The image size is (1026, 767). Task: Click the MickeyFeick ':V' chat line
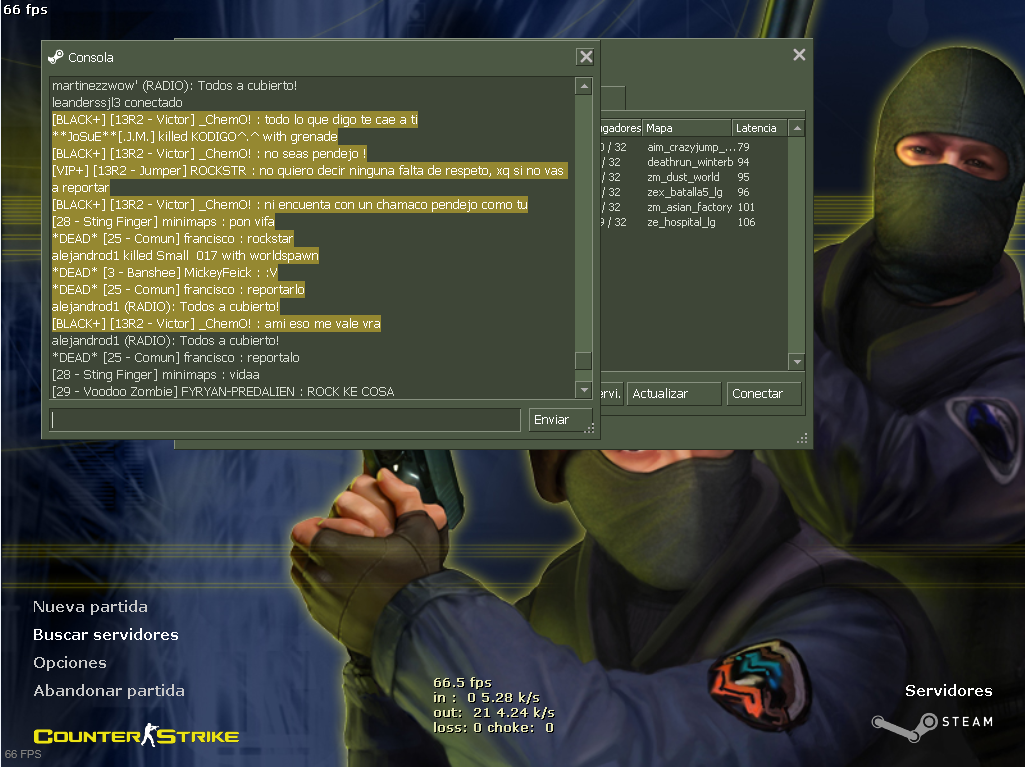pos(164,273)
